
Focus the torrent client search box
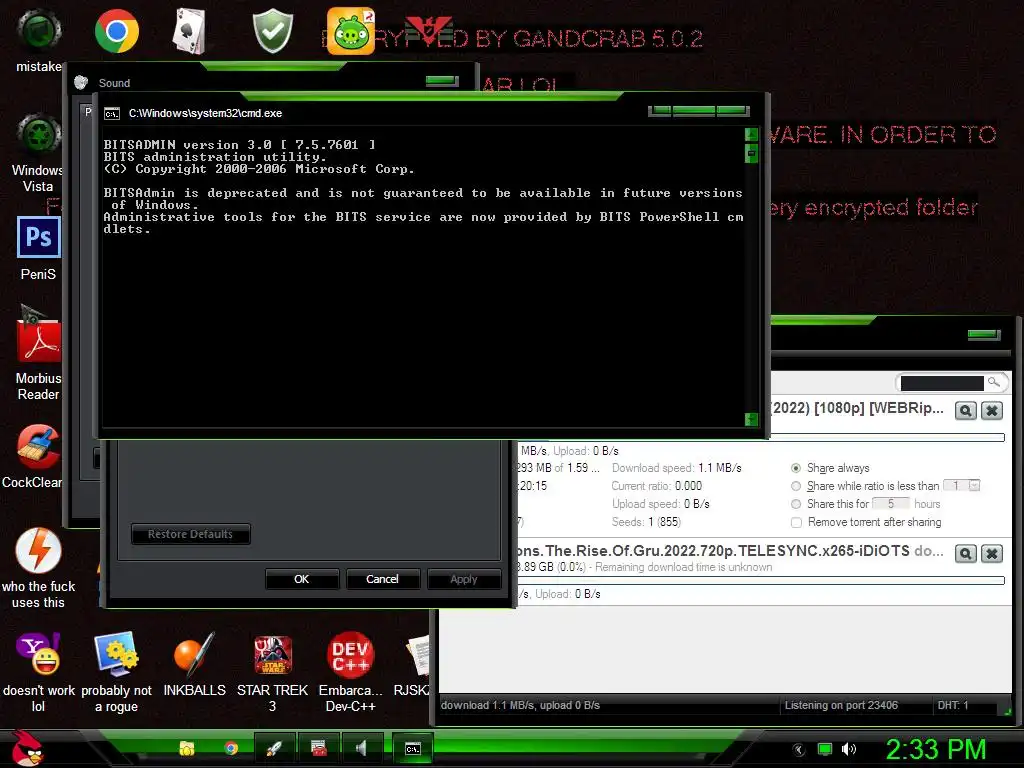[942, 383]
